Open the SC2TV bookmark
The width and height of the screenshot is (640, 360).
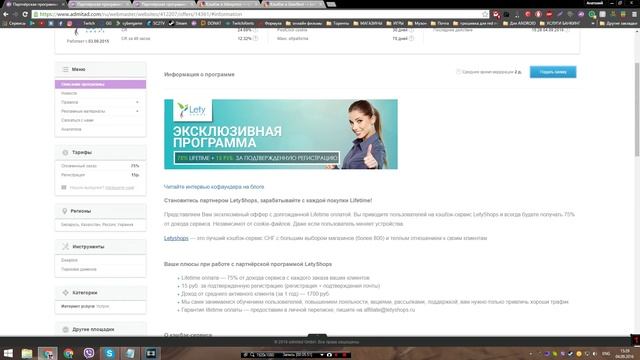coord(156,23)
